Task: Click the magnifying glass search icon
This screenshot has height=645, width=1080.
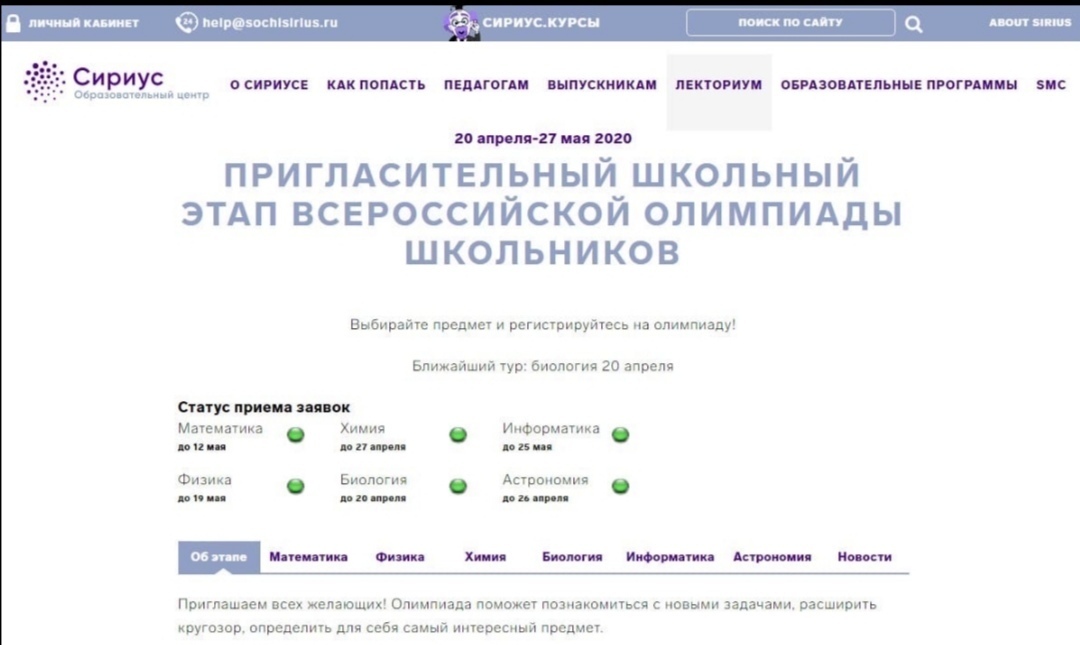Action: (x=914, y=24)
